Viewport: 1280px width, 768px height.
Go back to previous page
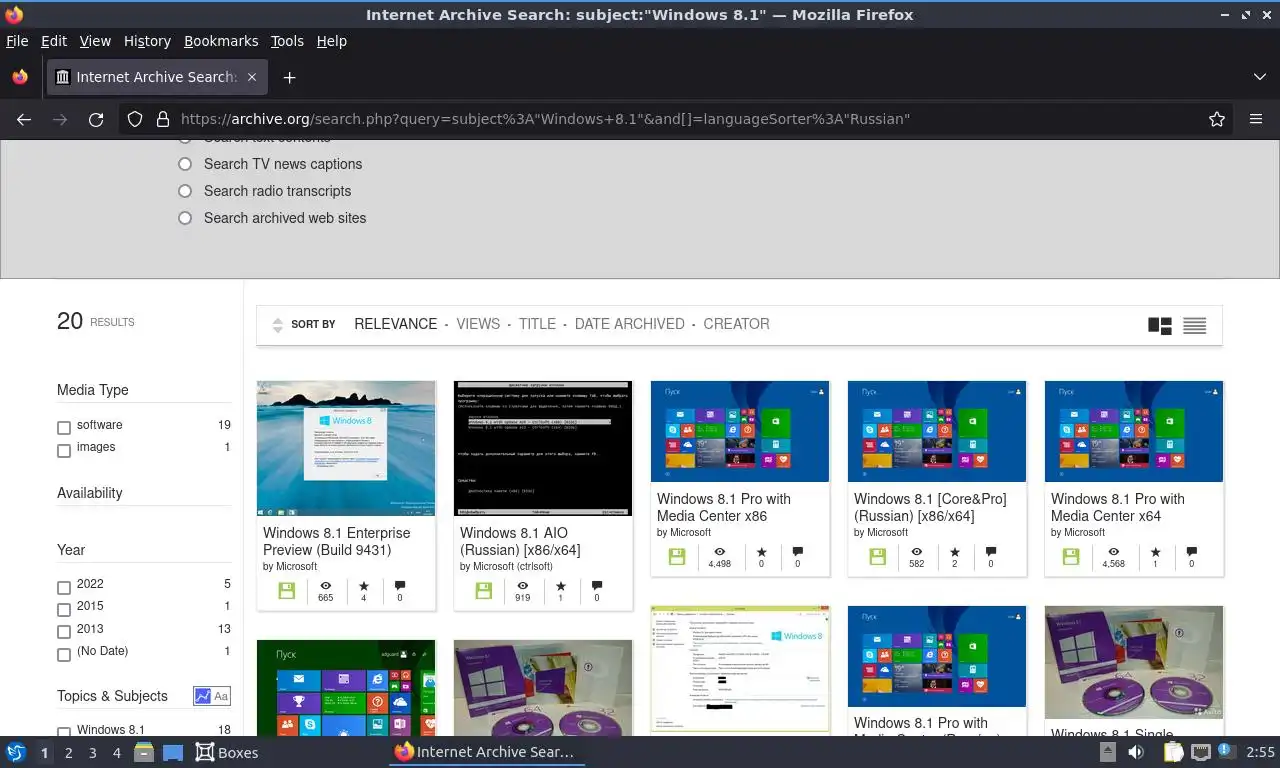coord(24,119)
